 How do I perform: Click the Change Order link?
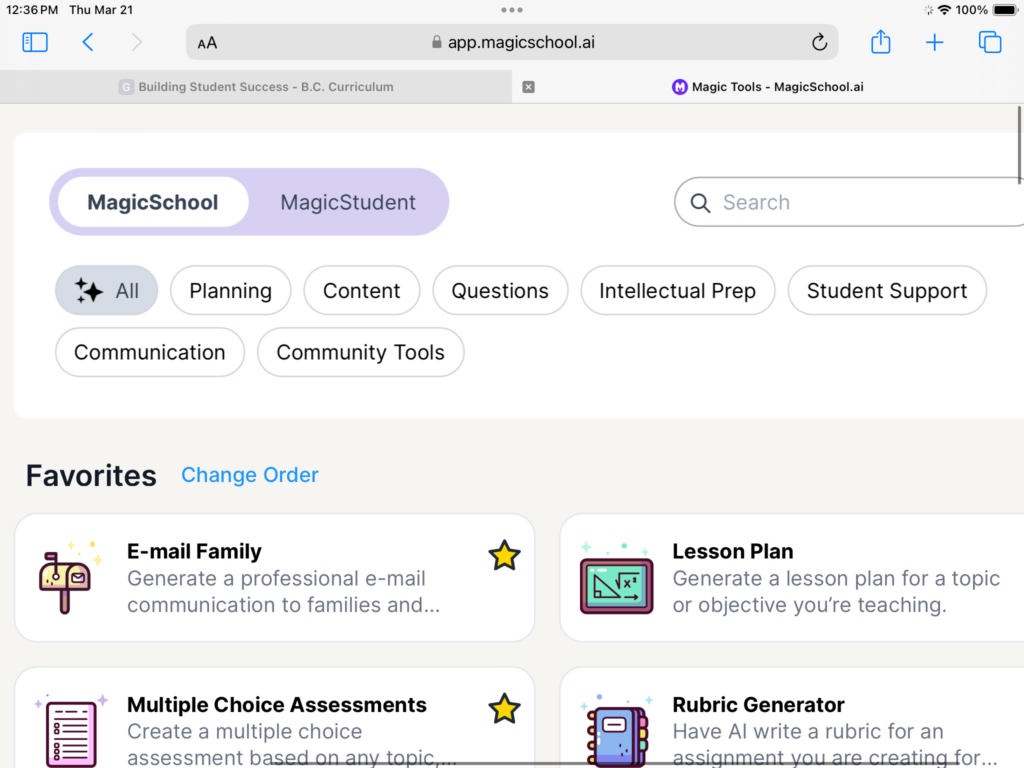coord(249,475)
